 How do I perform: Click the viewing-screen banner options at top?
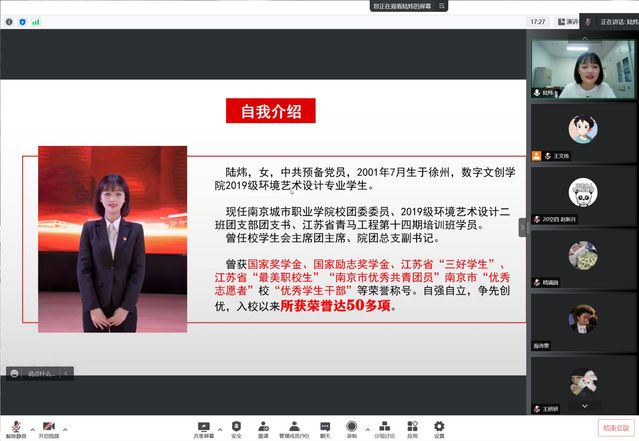pyautogui.click(x=443, y=5)
